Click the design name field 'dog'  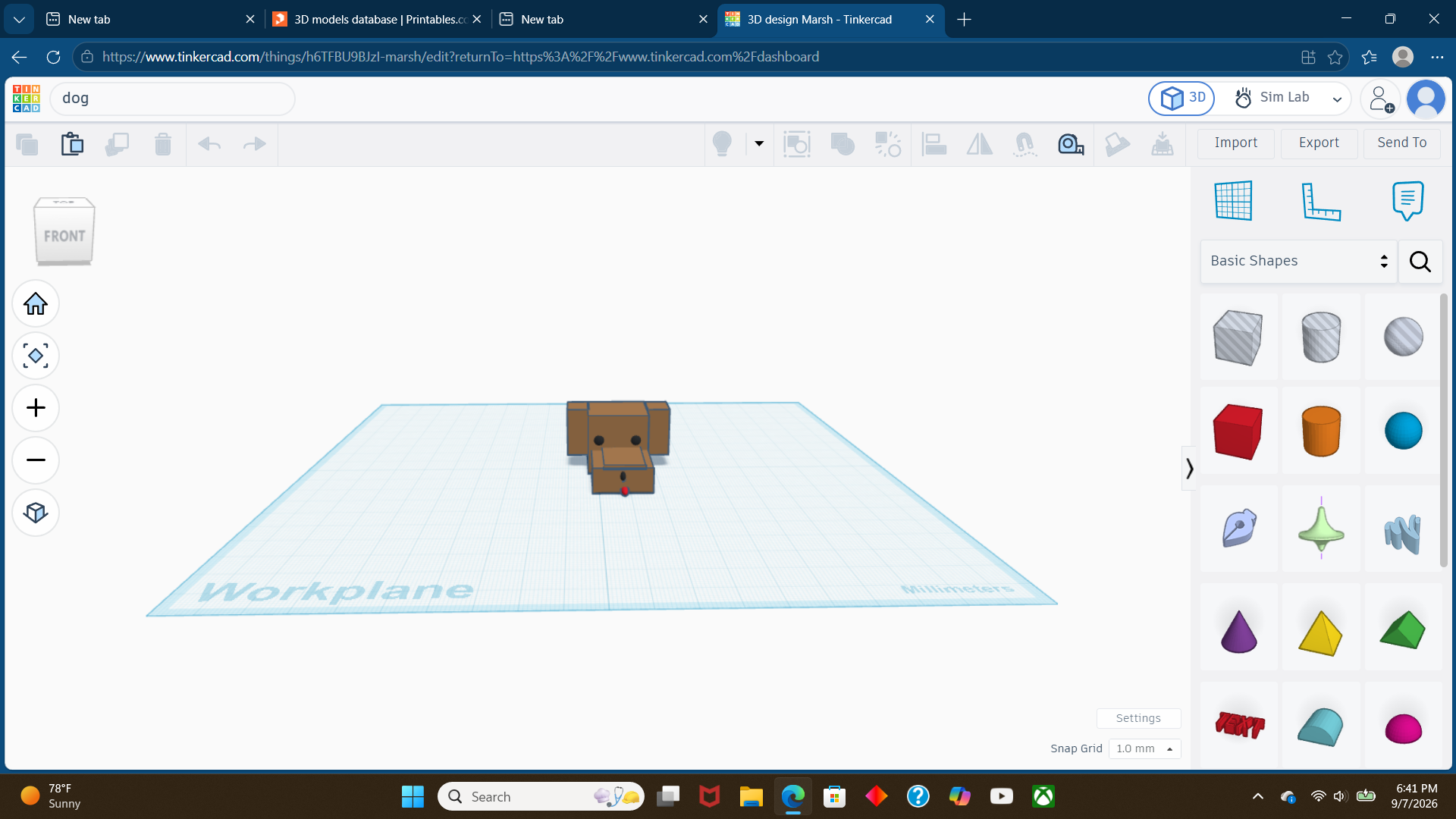(x=173, y=99)
